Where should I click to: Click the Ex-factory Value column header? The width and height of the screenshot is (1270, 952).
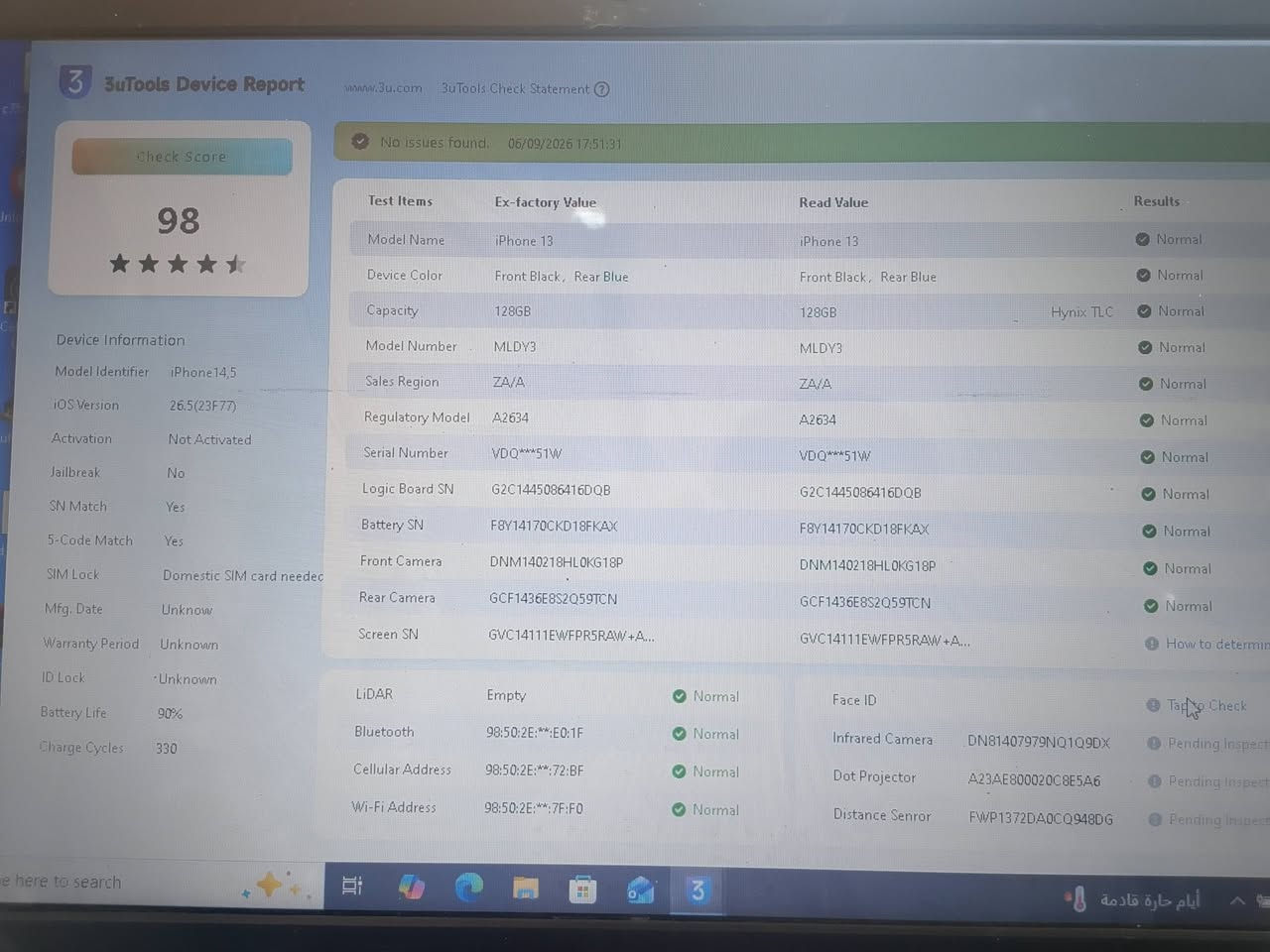pyautogui.click(x=546, y=202)
